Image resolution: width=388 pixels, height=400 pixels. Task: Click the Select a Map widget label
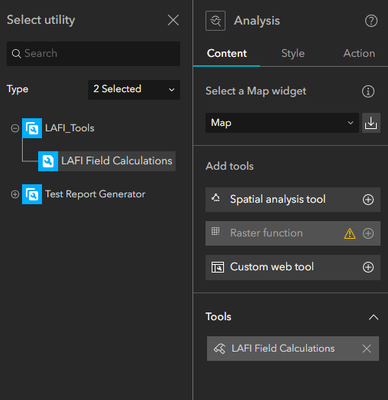[256, 91]
